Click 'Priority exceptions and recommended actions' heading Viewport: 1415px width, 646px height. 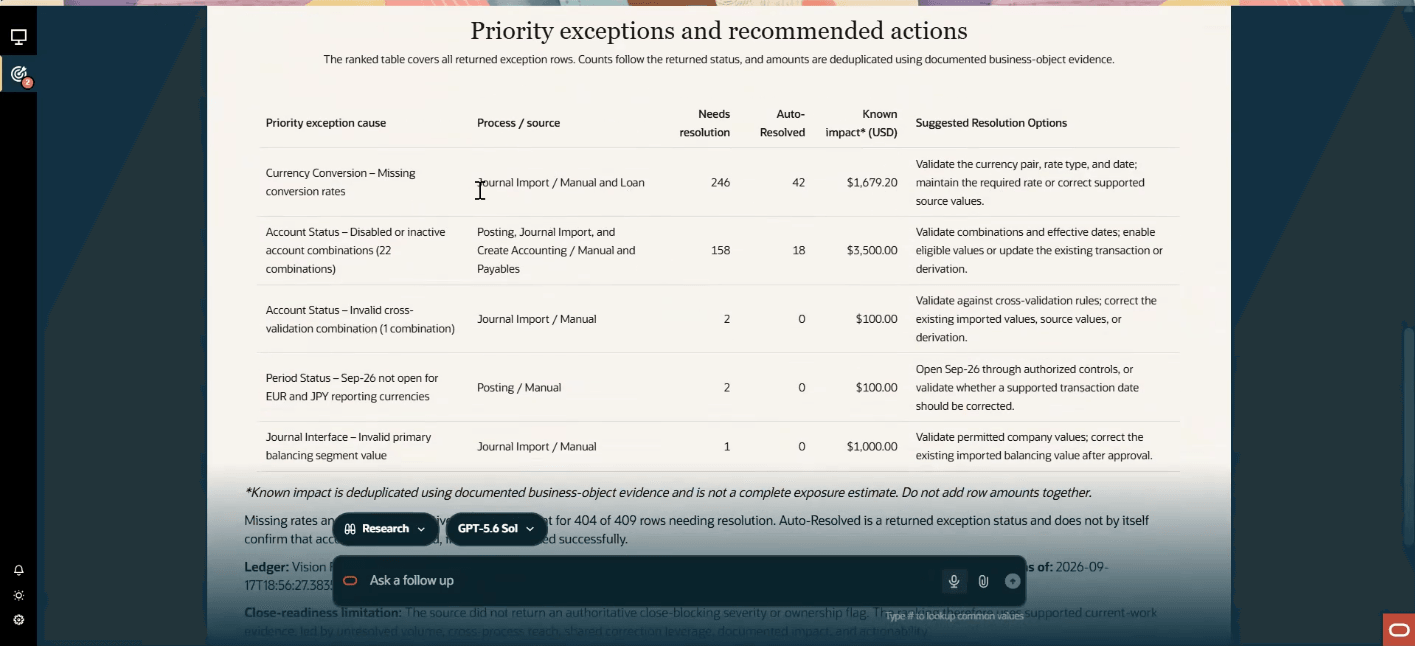pos(718,31)
